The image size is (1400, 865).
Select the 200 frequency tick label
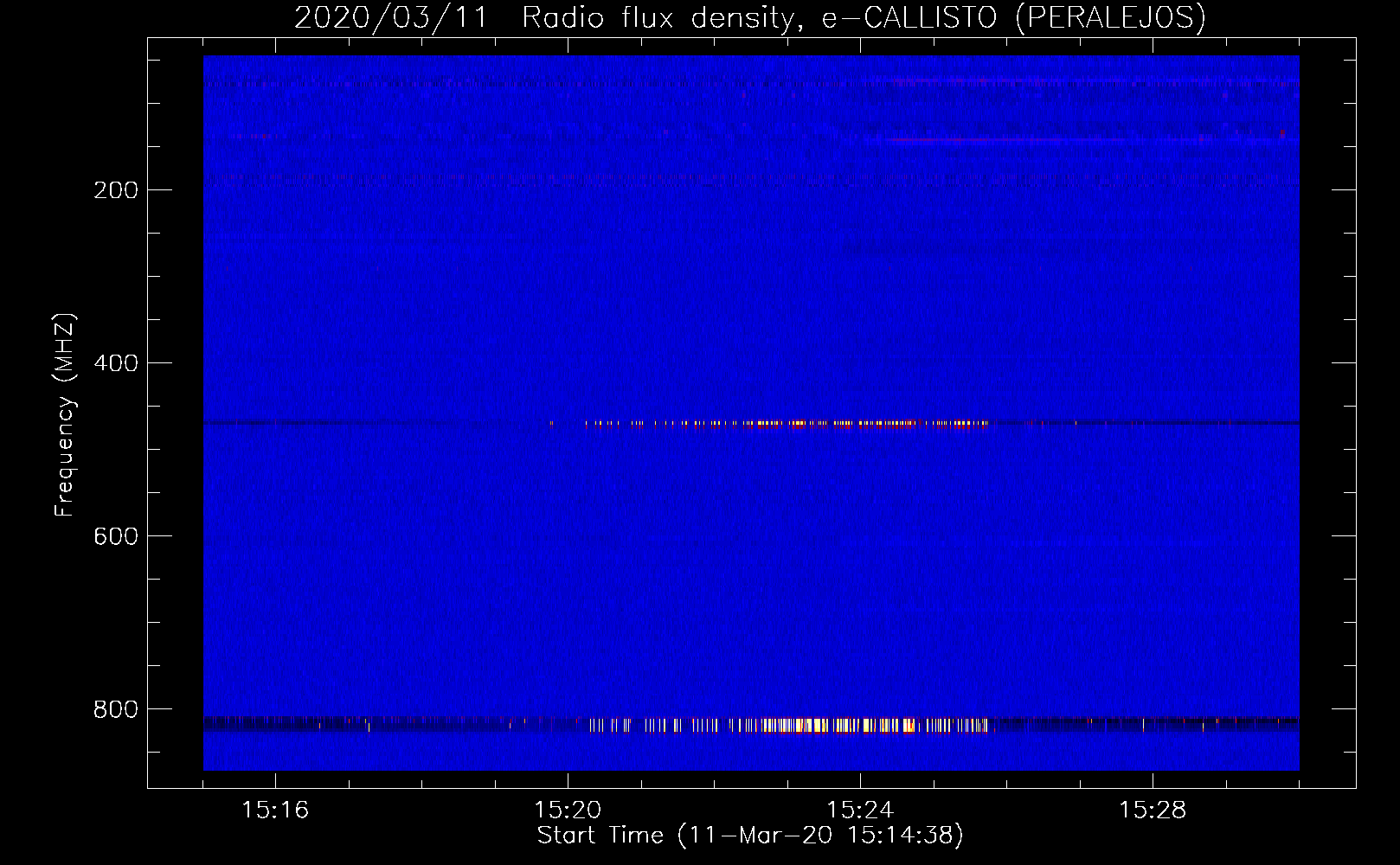(x=116, y=190)
